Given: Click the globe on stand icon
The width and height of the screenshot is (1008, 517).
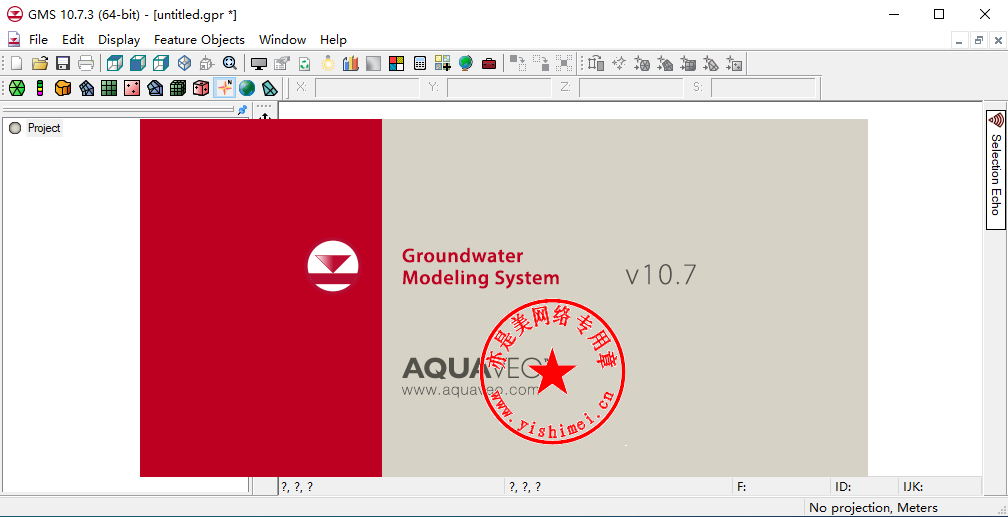Looking at the screenshot, I should [465, 63].
